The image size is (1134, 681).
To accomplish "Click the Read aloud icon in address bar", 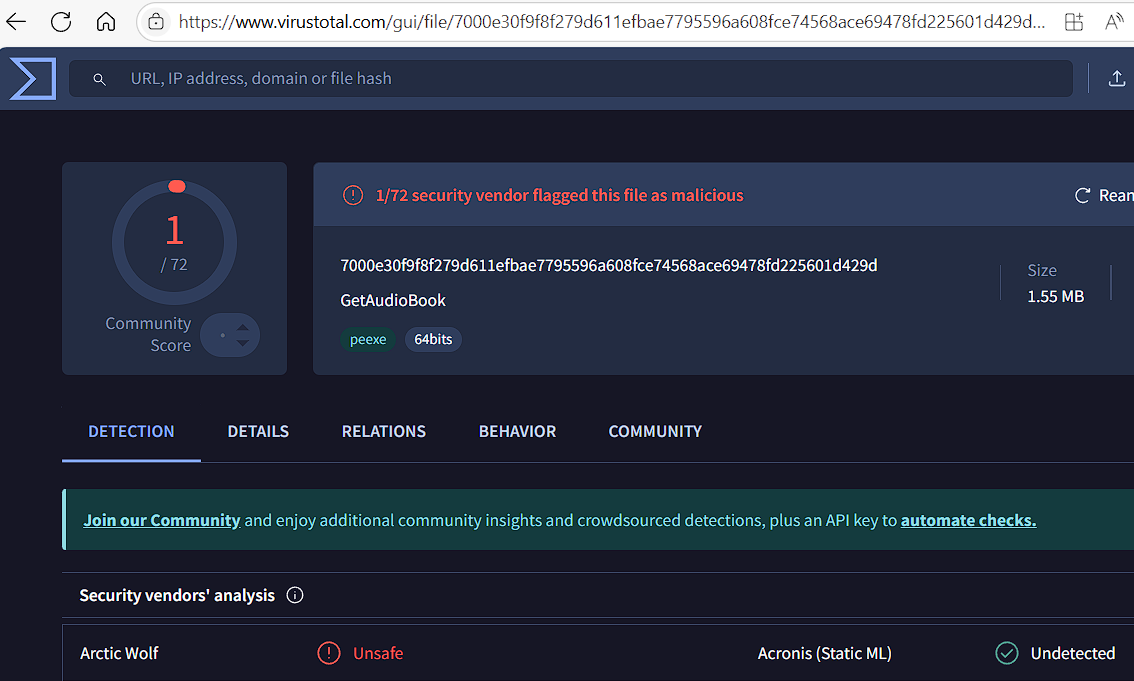I will point(1113,21).
